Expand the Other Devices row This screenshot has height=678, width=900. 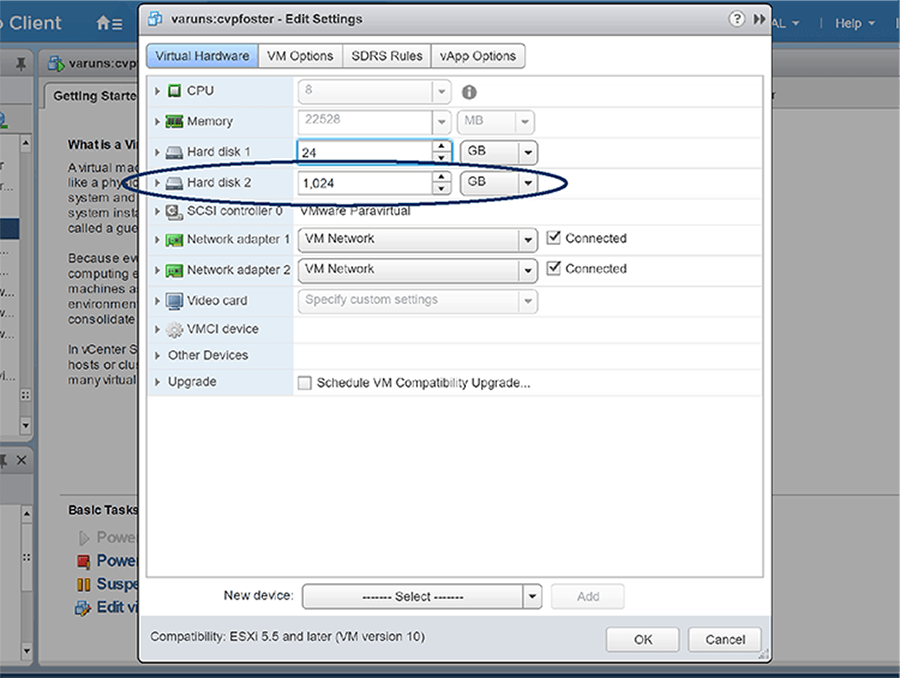pos(157,355)
